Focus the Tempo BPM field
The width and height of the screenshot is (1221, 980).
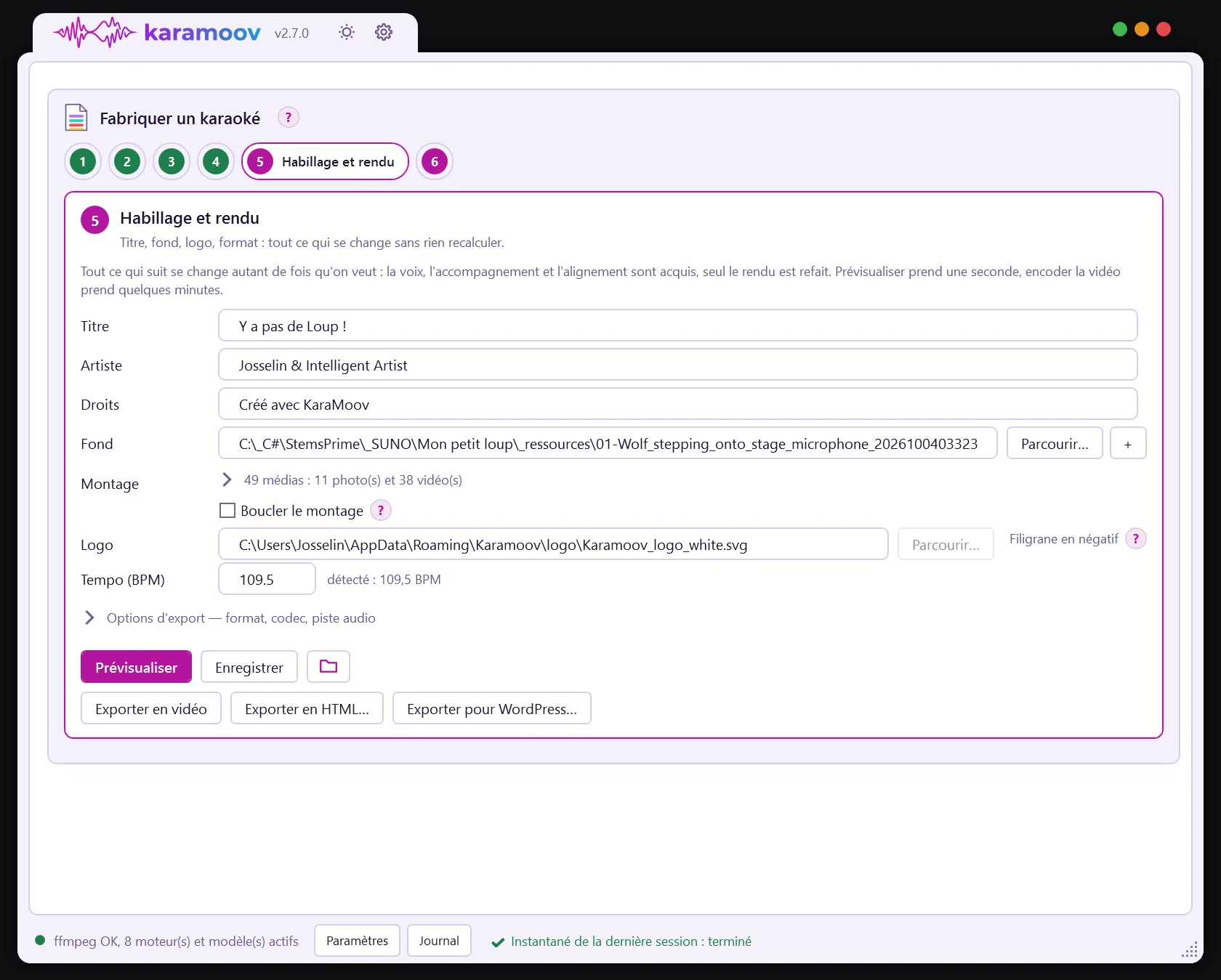pyautogui.click(x=267, y=579)
